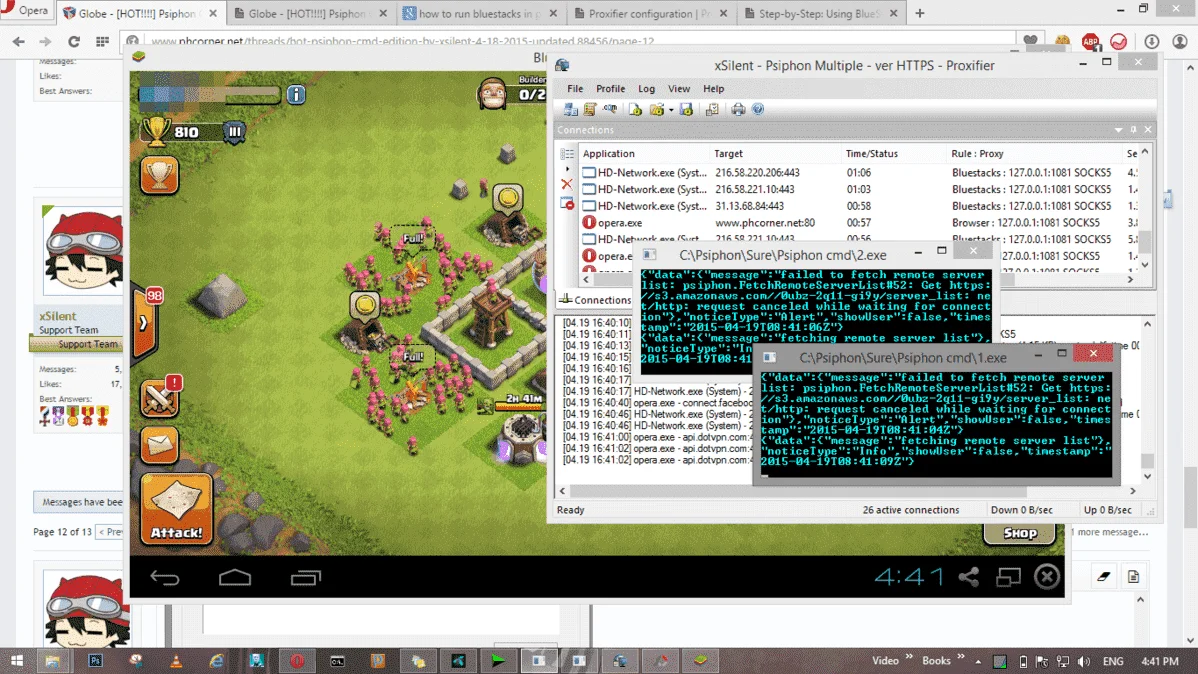Click New Profile icon in Proxifier toolbar
This screenshot has width=1198, height=674.
coord(636,109)
